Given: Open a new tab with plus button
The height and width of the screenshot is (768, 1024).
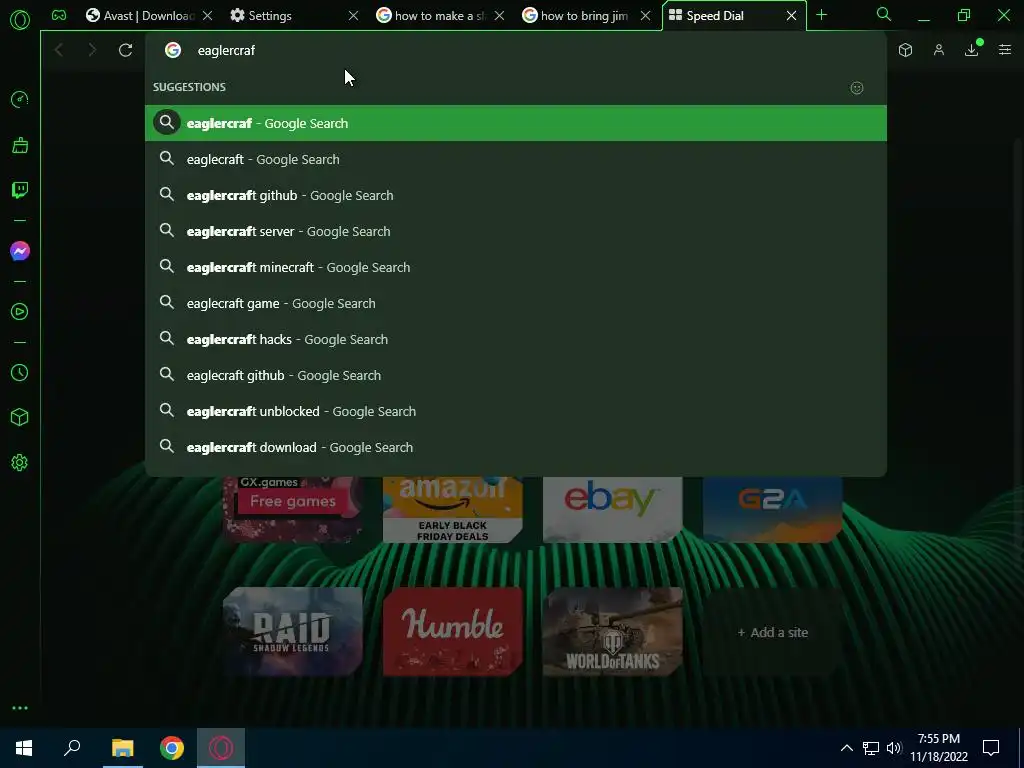Looking at the screenshot, I should [x=822, y=15].
